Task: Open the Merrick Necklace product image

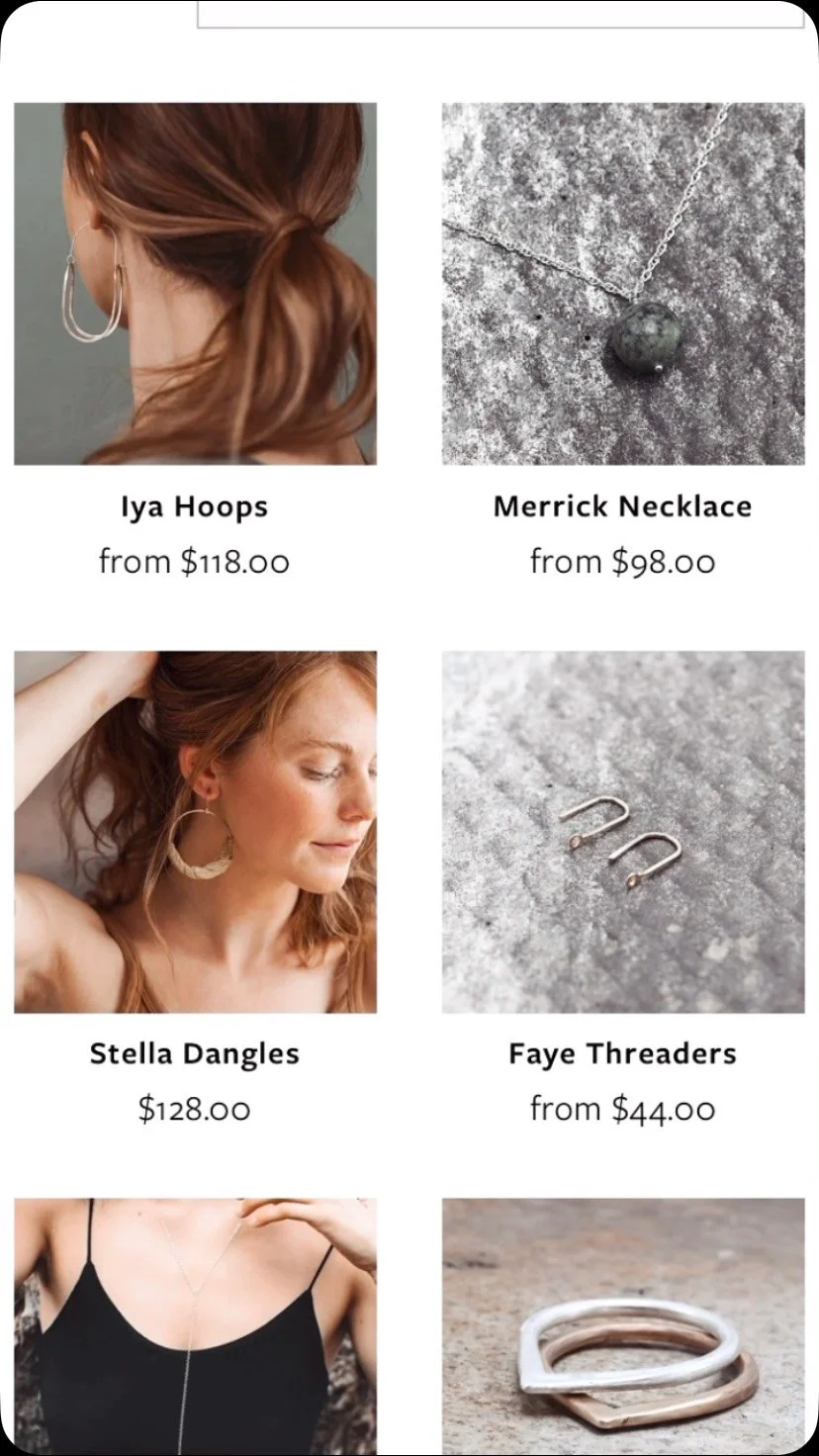Action: point(623,284)
